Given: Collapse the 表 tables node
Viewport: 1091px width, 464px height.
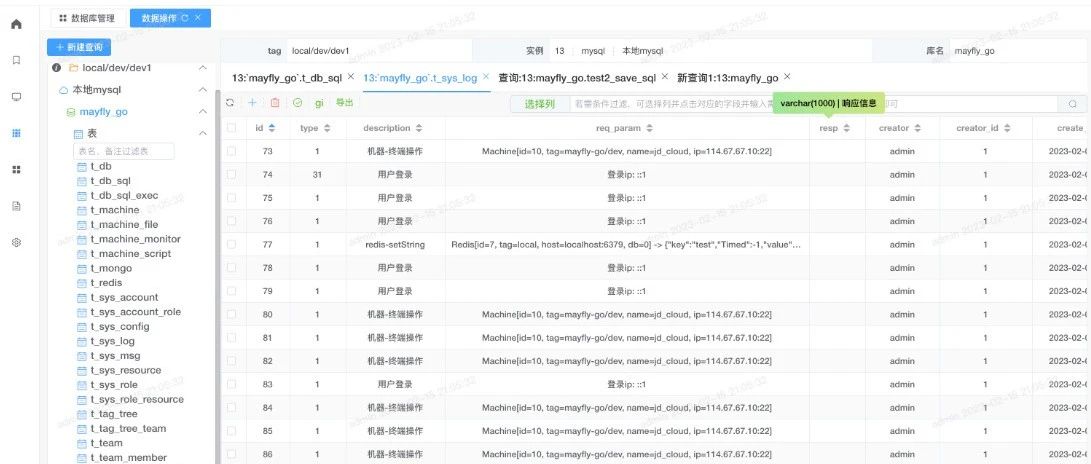Looking at the screenshot, I should 202,133.
